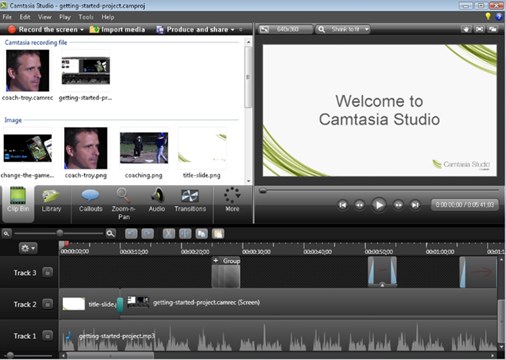This screenshot has height=360, width=506.
Task: Click the Copy button on timeline
Action: 201,234
